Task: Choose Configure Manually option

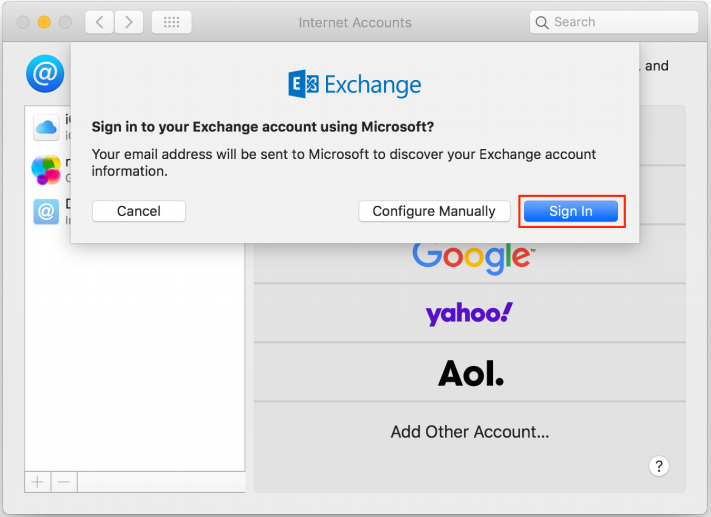Action: pos(434,211)
